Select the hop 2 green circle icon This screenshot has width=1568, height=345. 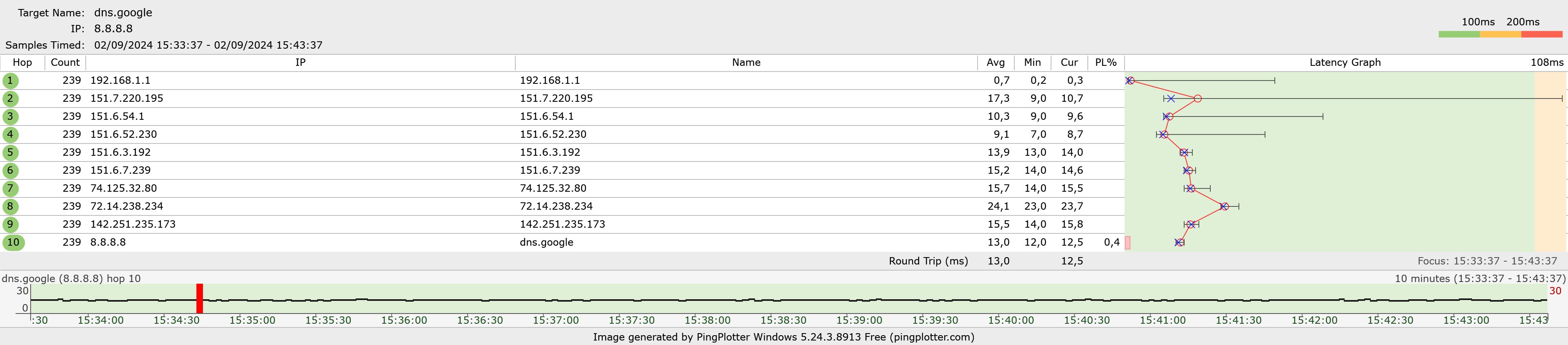point(10,99)
